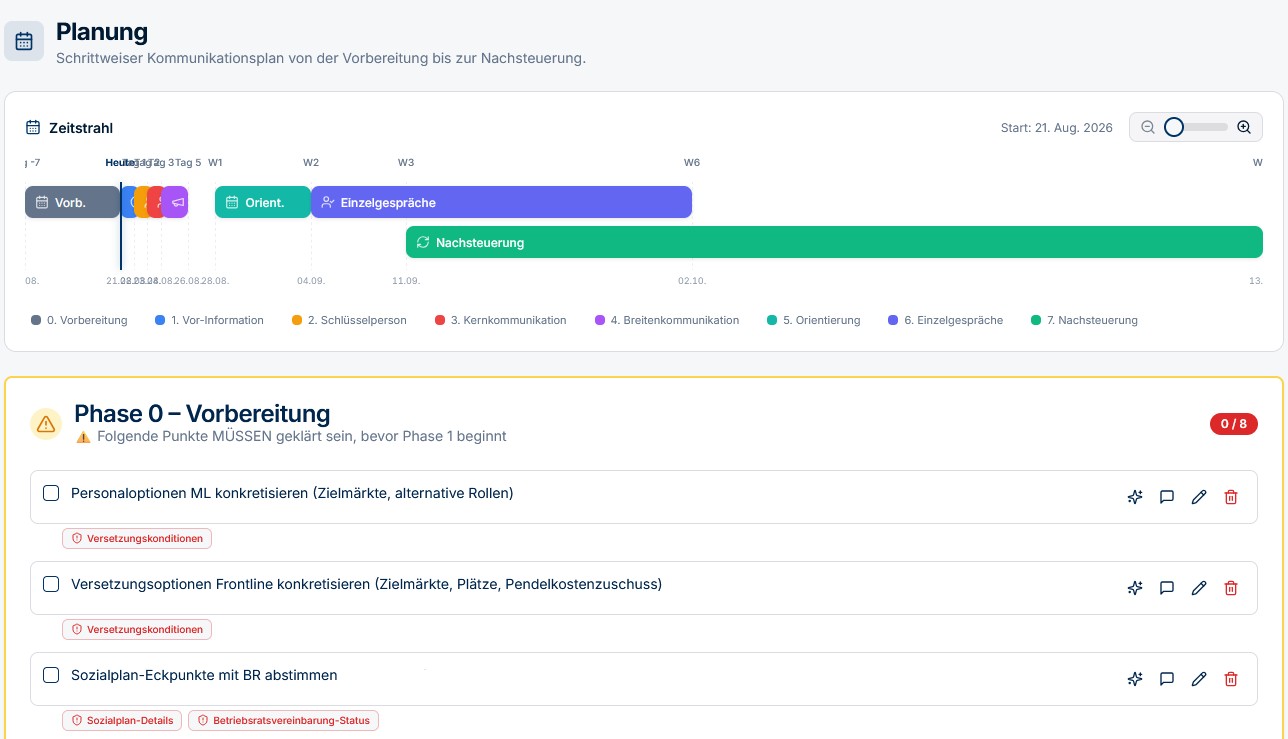This screenshot has width=1288, height=739.
Task: Click the Sozialplan-Details tag
Action: tap(122, 720)
